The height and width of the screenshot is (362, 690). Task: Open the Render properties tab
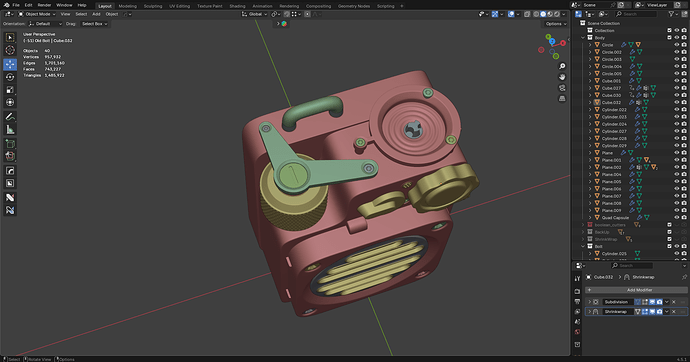(577, 291)
